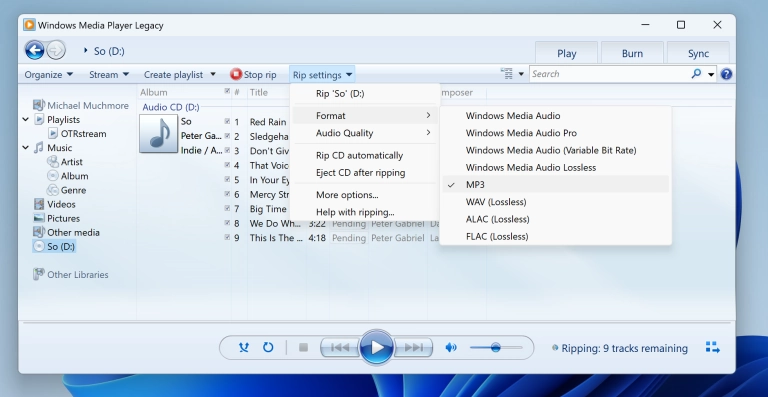Select WAV (Lossless) format
768x397 pixels.
(555, 202)
